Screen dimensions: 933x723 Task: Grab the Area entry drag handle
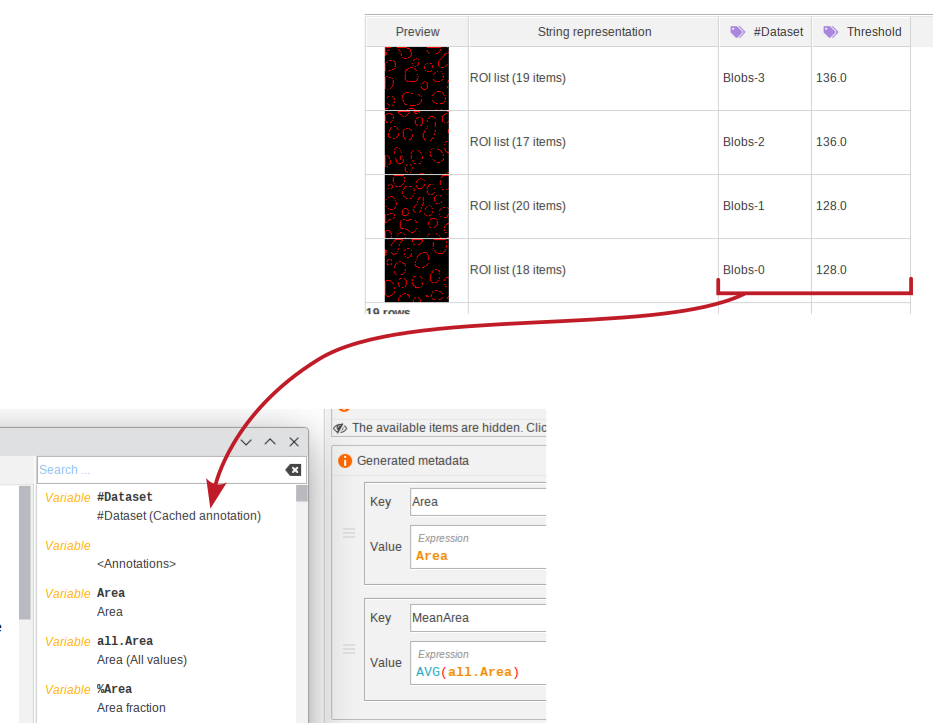click(x=349, y=533)
